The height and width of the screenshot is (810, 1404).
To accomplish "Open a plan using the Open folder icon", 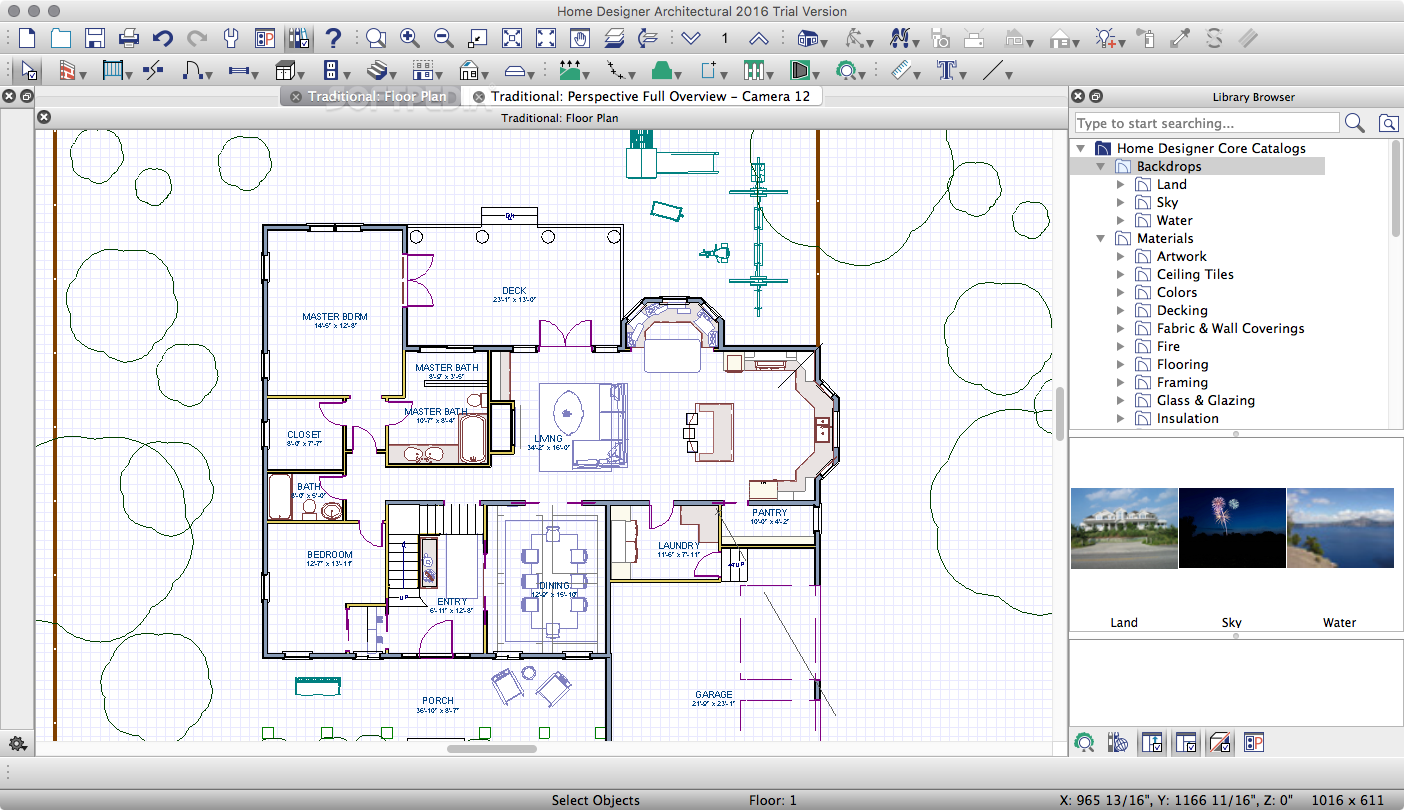I will point(61,39).
